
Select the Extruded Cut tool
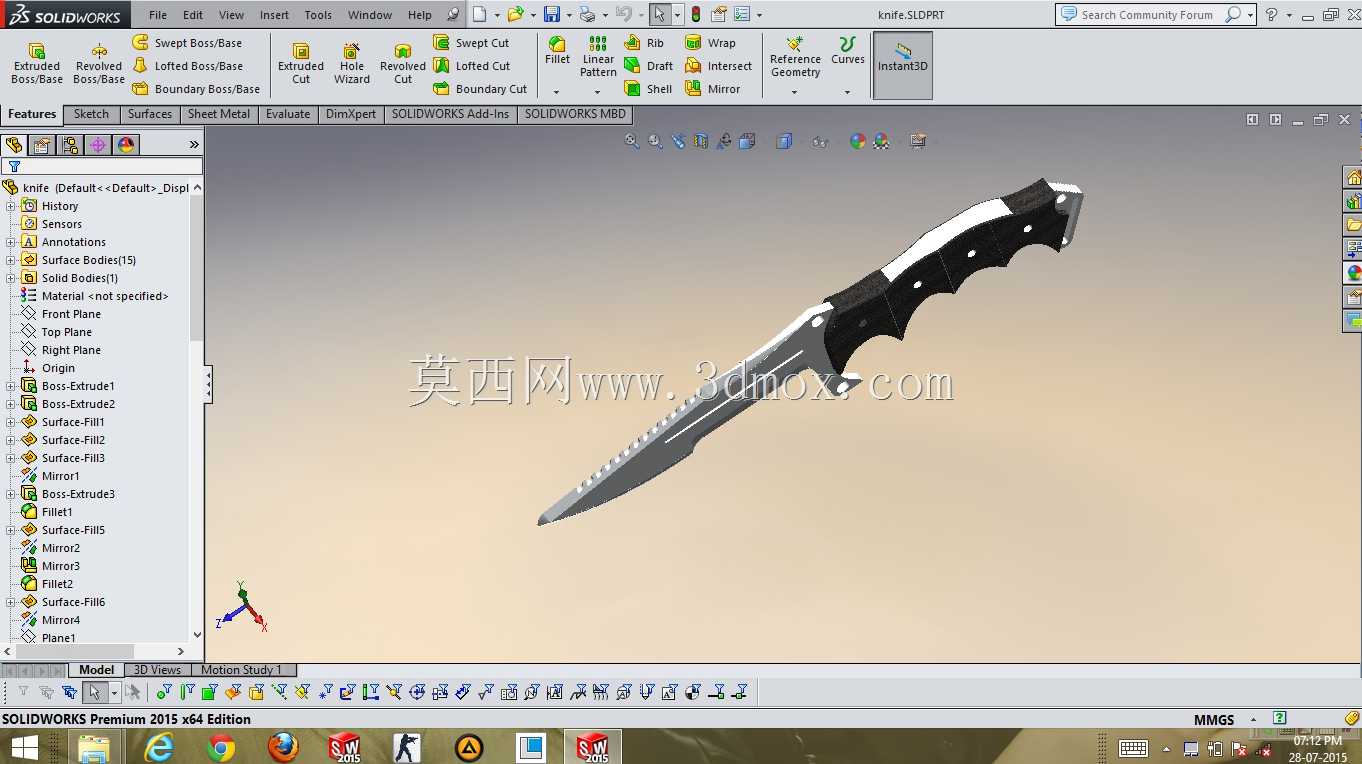[x=301, y=64]
